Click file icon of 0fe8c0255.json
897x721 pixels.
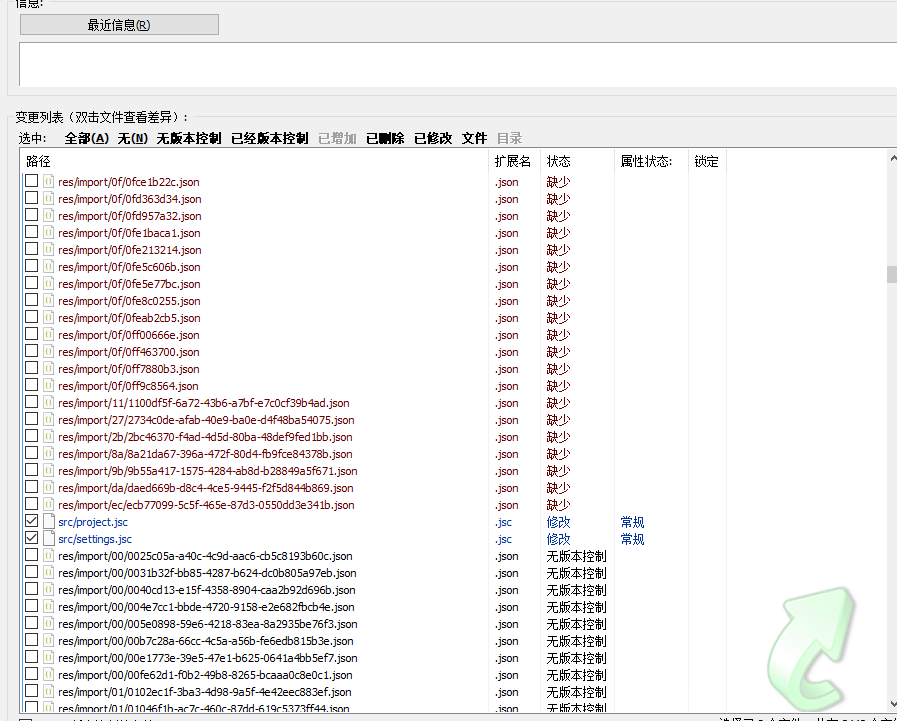[x=49, y=300]
